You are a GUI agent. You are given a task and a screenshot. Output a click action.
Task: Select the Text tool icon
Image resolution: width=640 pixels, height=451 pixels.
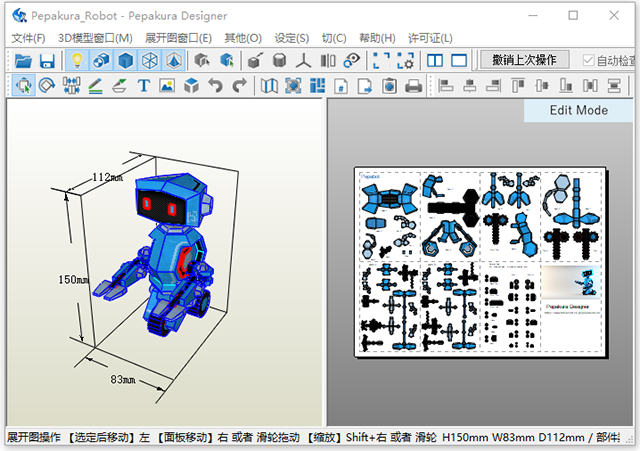(143, 86)
